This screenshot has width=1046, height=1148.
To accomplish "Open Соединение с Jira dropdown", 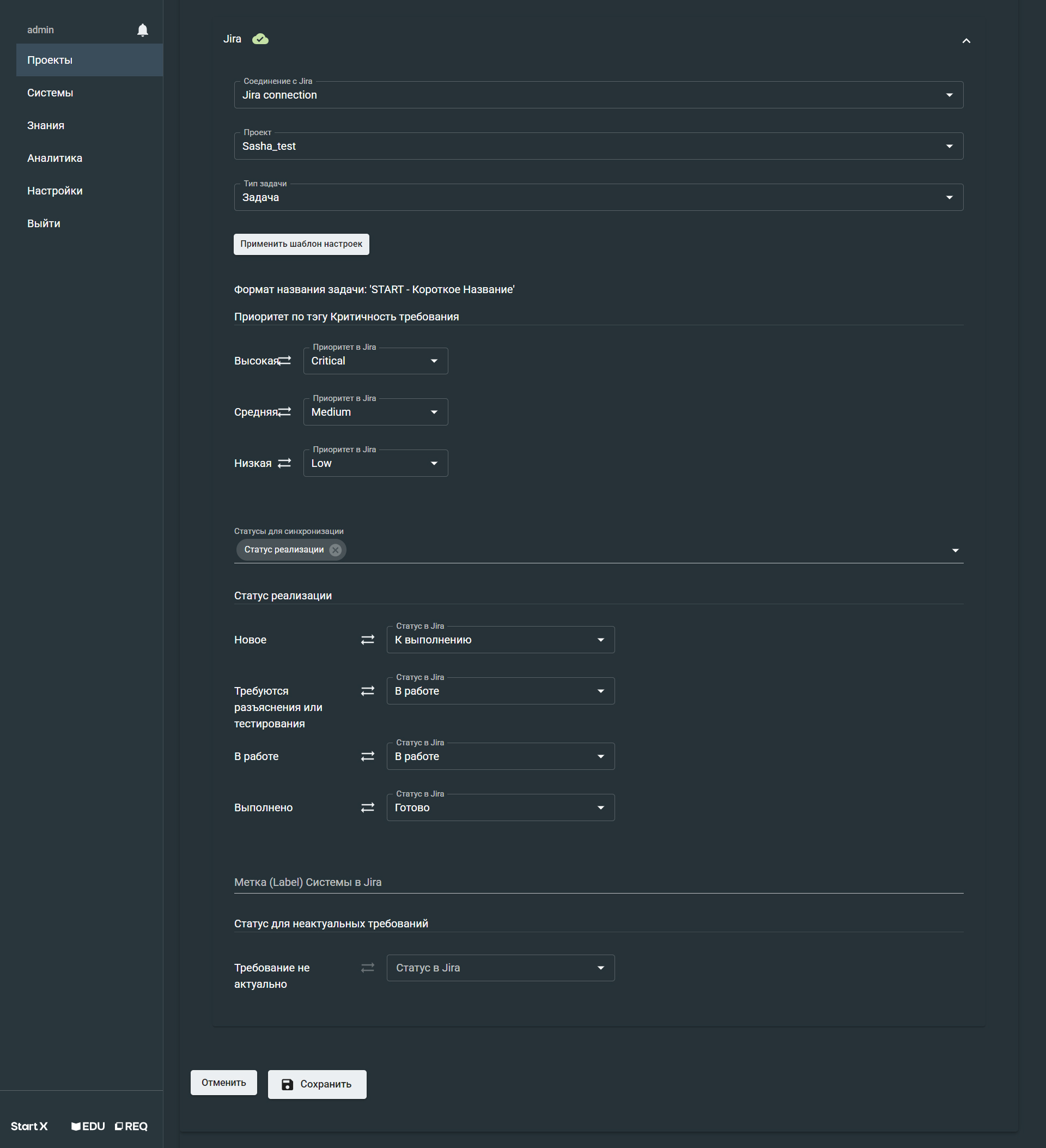I will [x=598, y=95].
